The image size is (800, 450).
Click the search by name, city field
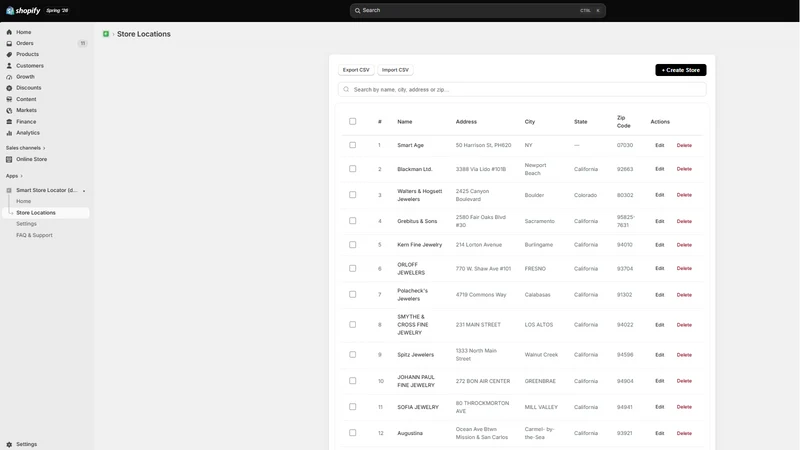pyautogui.click(x=522, y=89)
